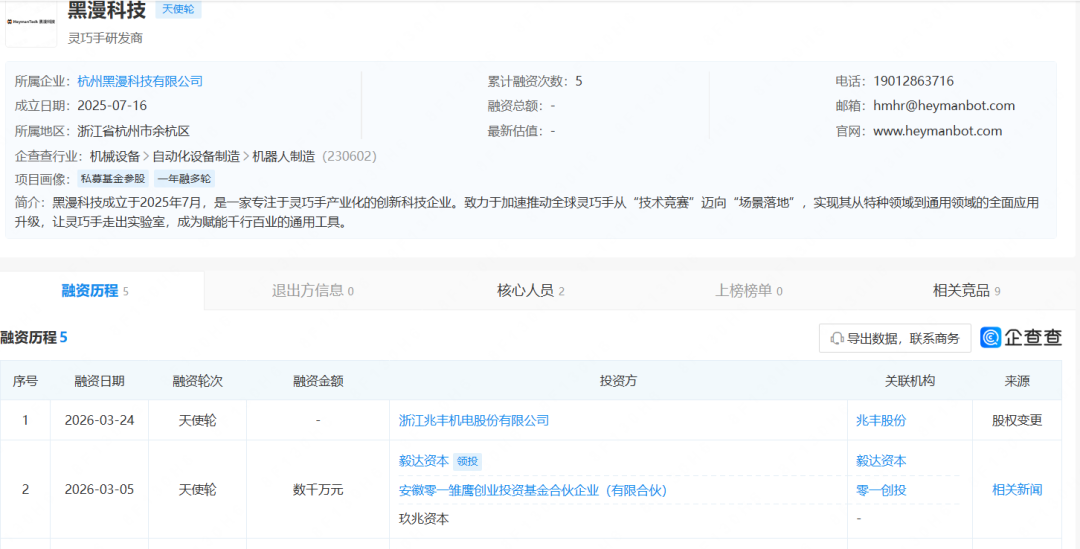Switch to 上榜榜单 tab
The width and height of the screenshot is (1080, 549).
click(x=749, y=291)
